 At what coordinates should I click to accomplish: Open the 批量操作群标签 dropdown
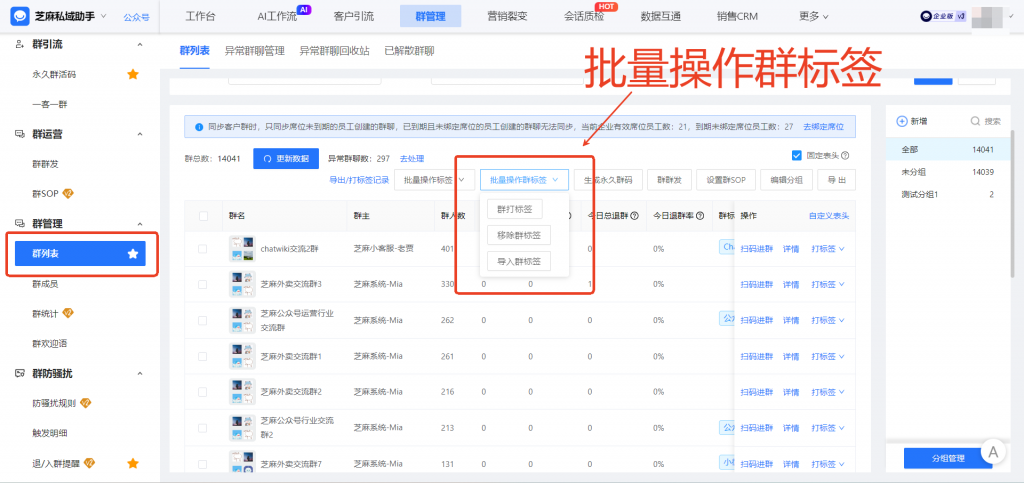(x=524, y=179)
